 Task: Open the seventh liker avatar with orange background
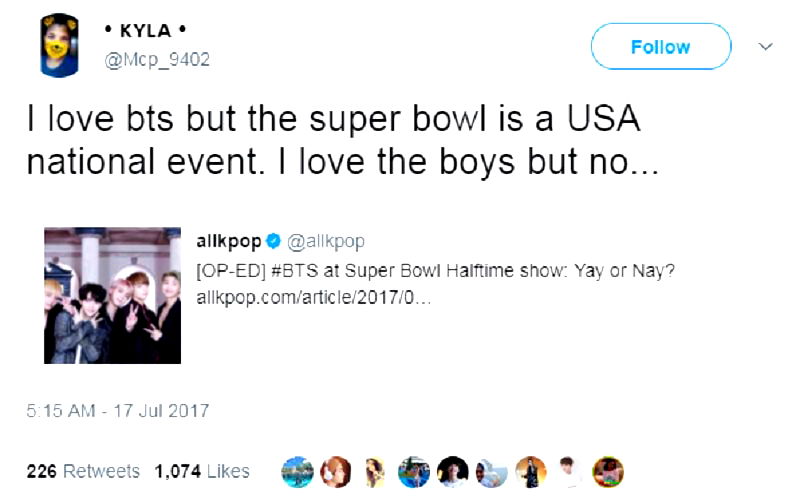point(531,471)
